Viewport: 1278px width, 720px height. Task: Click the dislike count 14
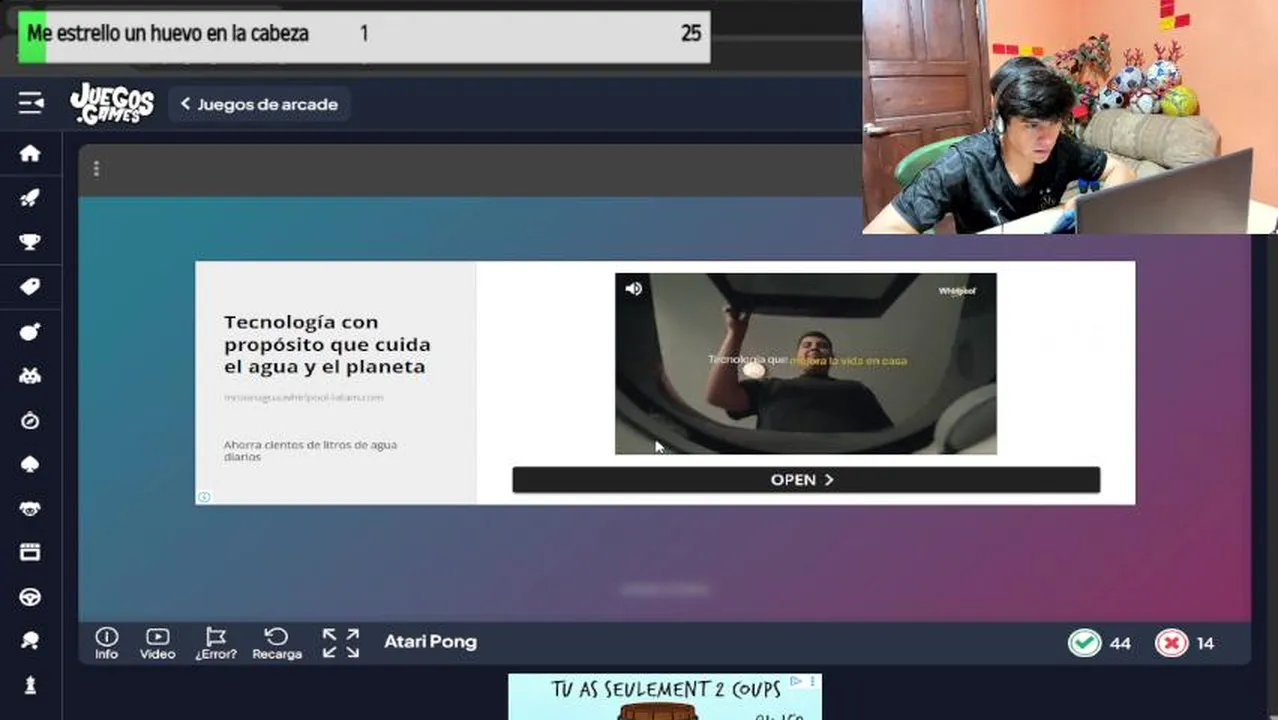coord(1205,643)
